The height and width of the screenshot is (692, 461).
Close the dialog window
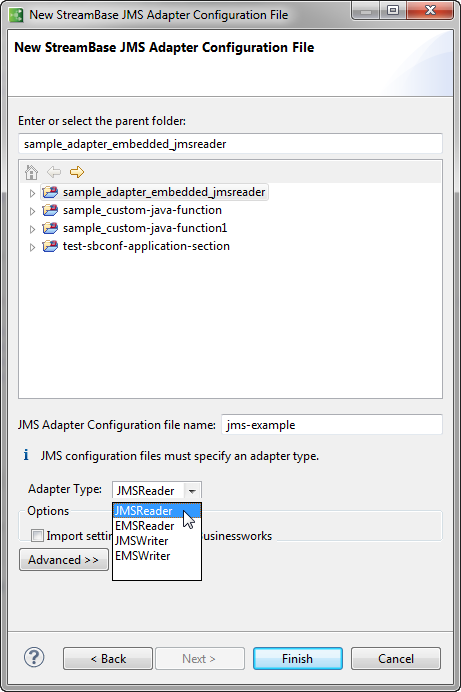[430, 11]
